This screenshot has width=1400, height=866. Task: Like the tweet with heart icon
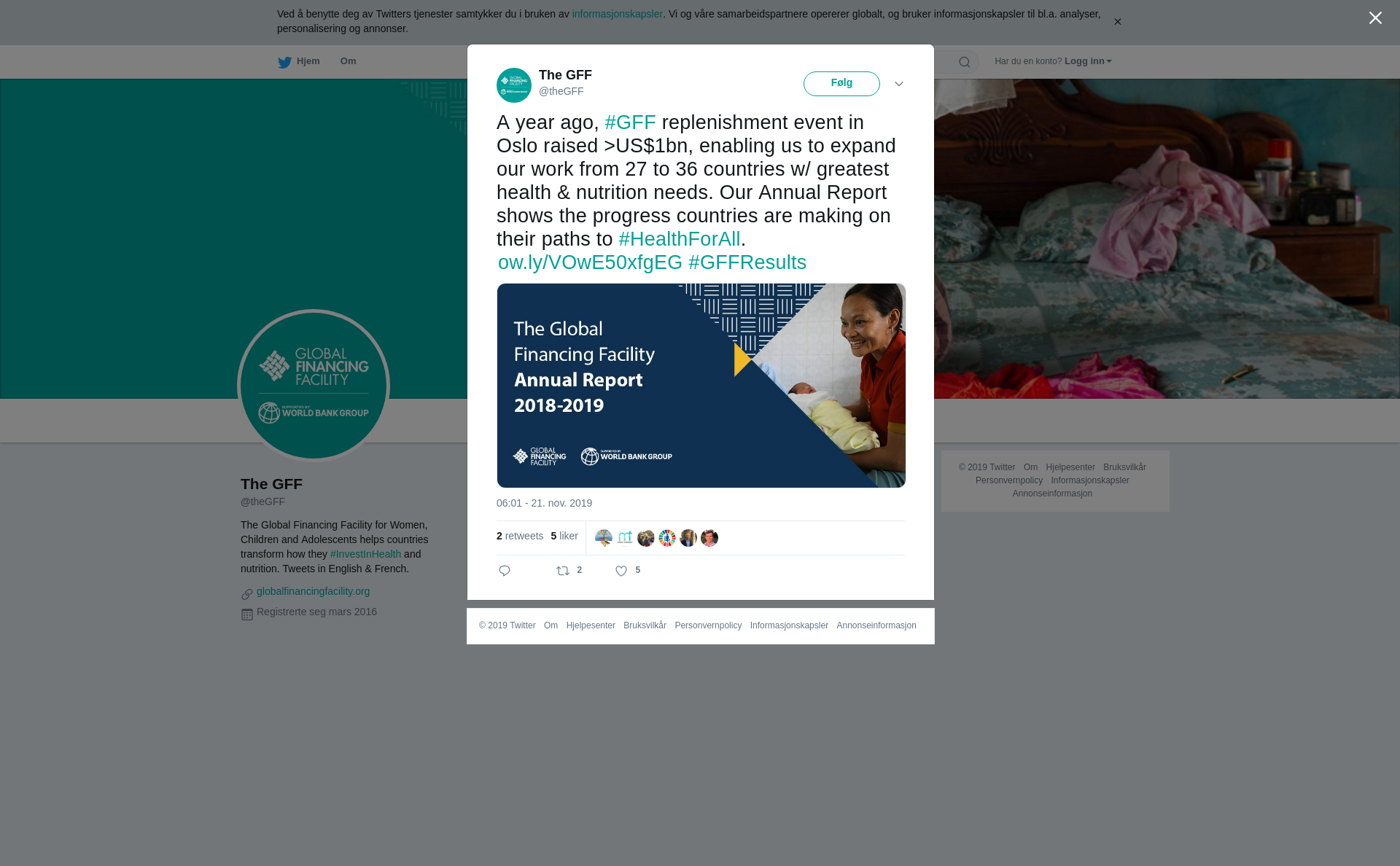pyautogui.click(x=621, y=571)
